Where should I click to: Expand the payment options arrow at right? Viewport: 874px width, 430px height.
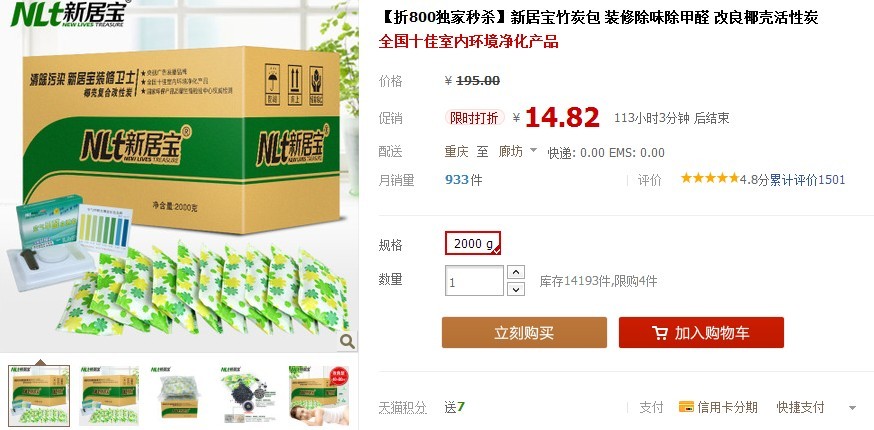click(852, 408)
